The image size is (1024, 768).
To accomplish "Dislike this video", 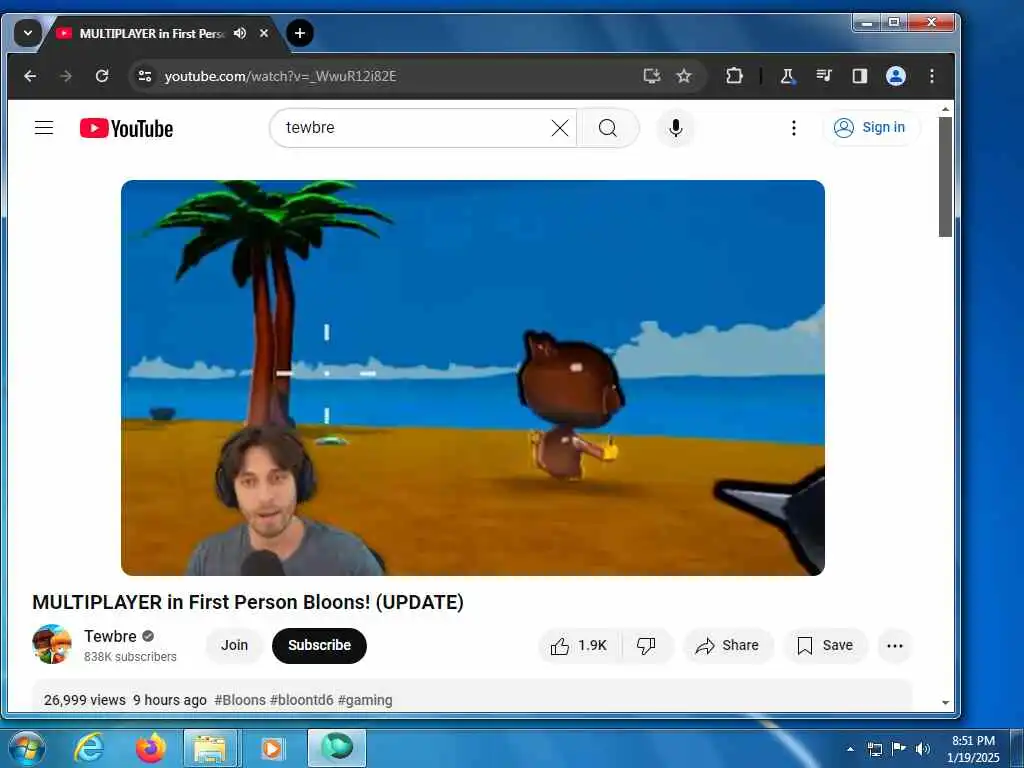I will (x=646, y=646).
